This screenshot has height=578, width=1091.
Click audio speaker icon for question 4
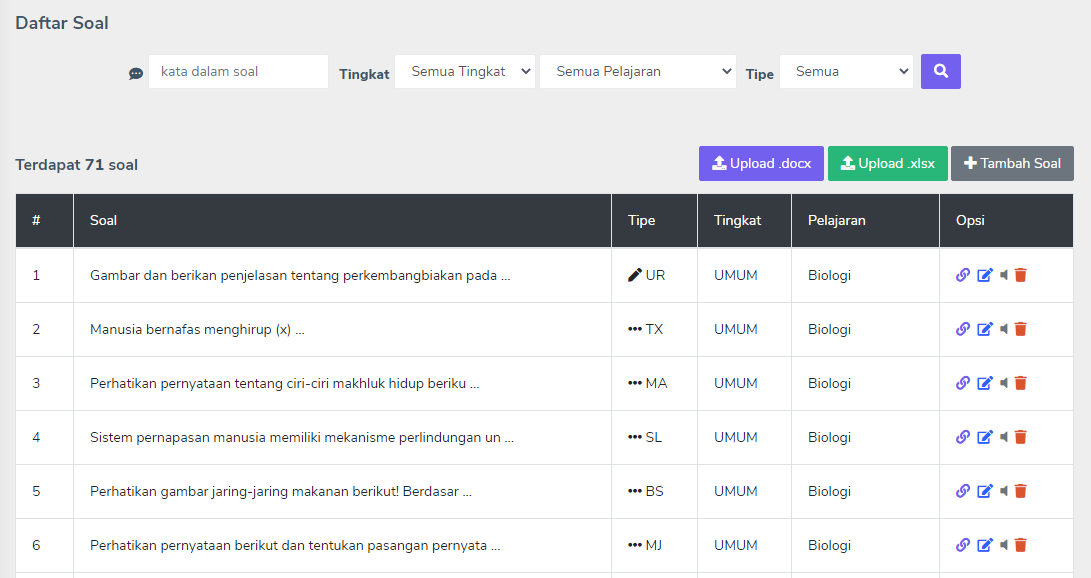point(1004,437)
